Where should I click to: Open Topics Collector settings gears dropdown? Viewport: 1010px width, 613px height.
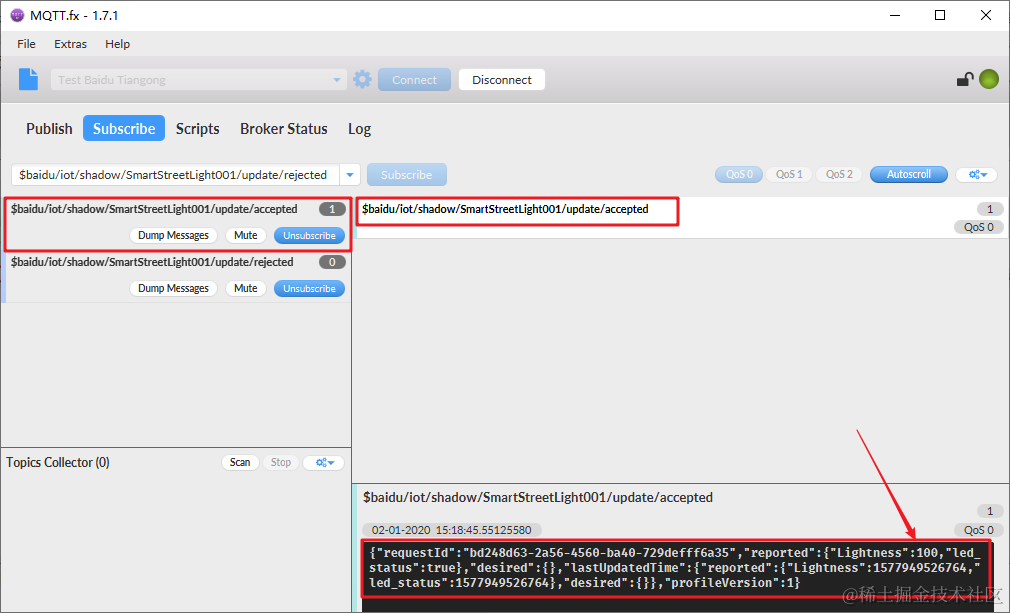tap(323, 462)
